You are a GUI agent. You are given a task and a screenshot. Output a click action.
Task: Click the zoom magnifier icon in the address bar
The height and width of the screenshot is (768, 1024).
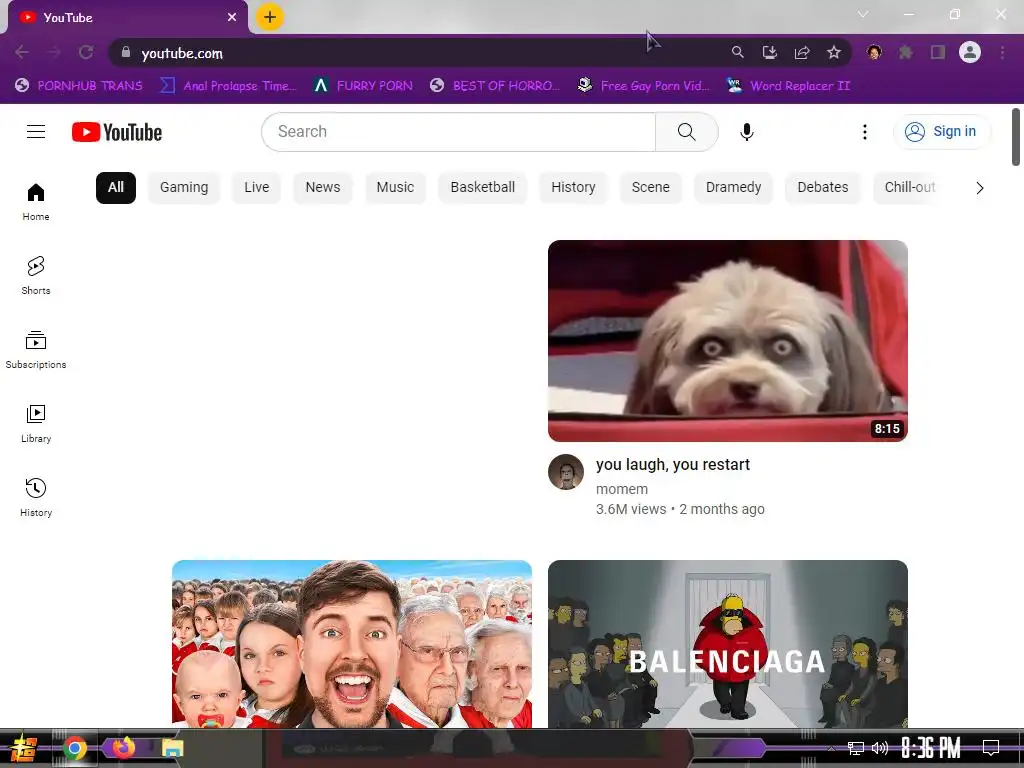click(x=737, y=52)
